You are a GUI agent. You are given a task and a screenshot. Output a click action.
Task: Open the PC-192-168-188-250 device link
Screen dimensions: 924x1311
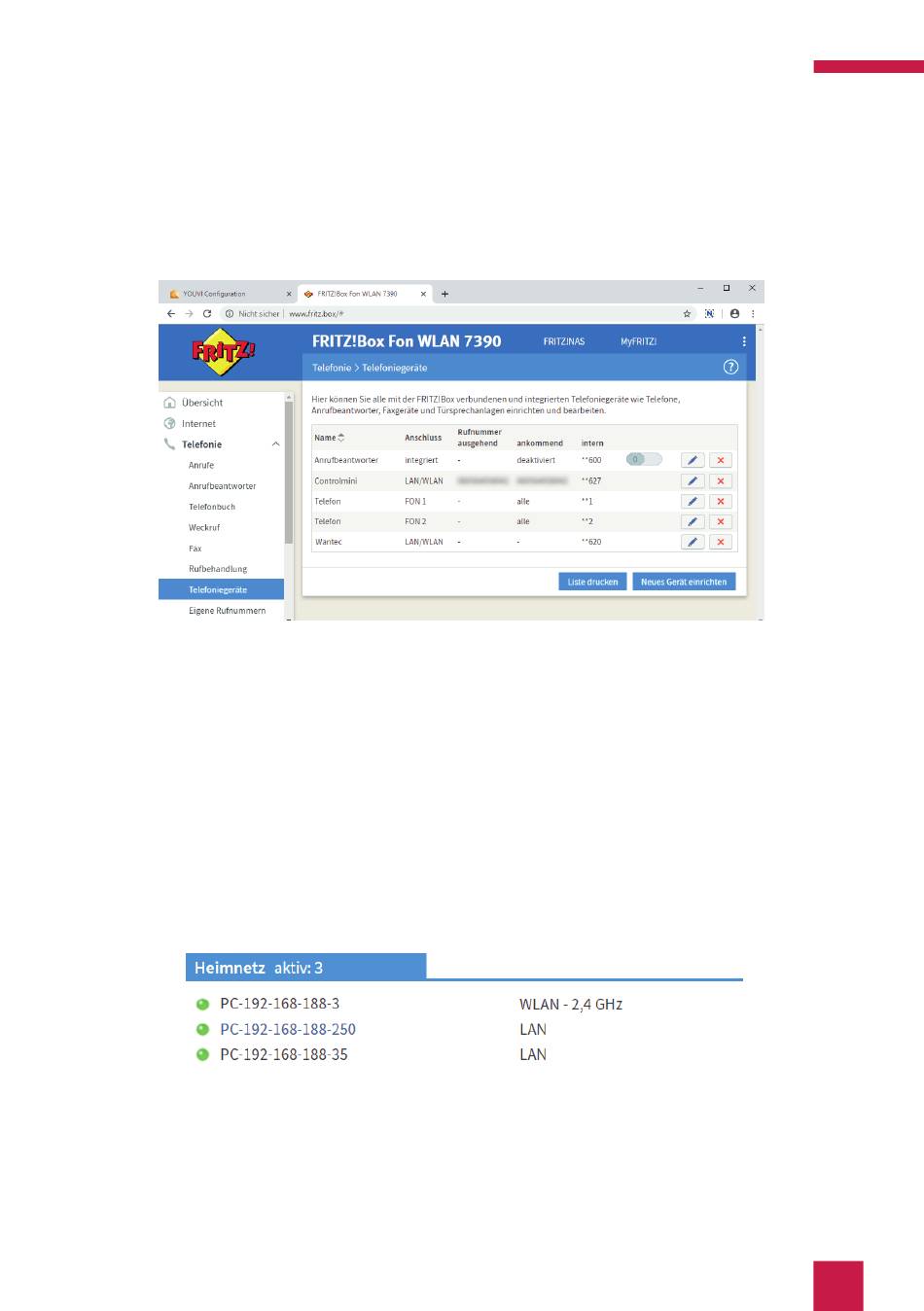click(x=288, y=1029)
